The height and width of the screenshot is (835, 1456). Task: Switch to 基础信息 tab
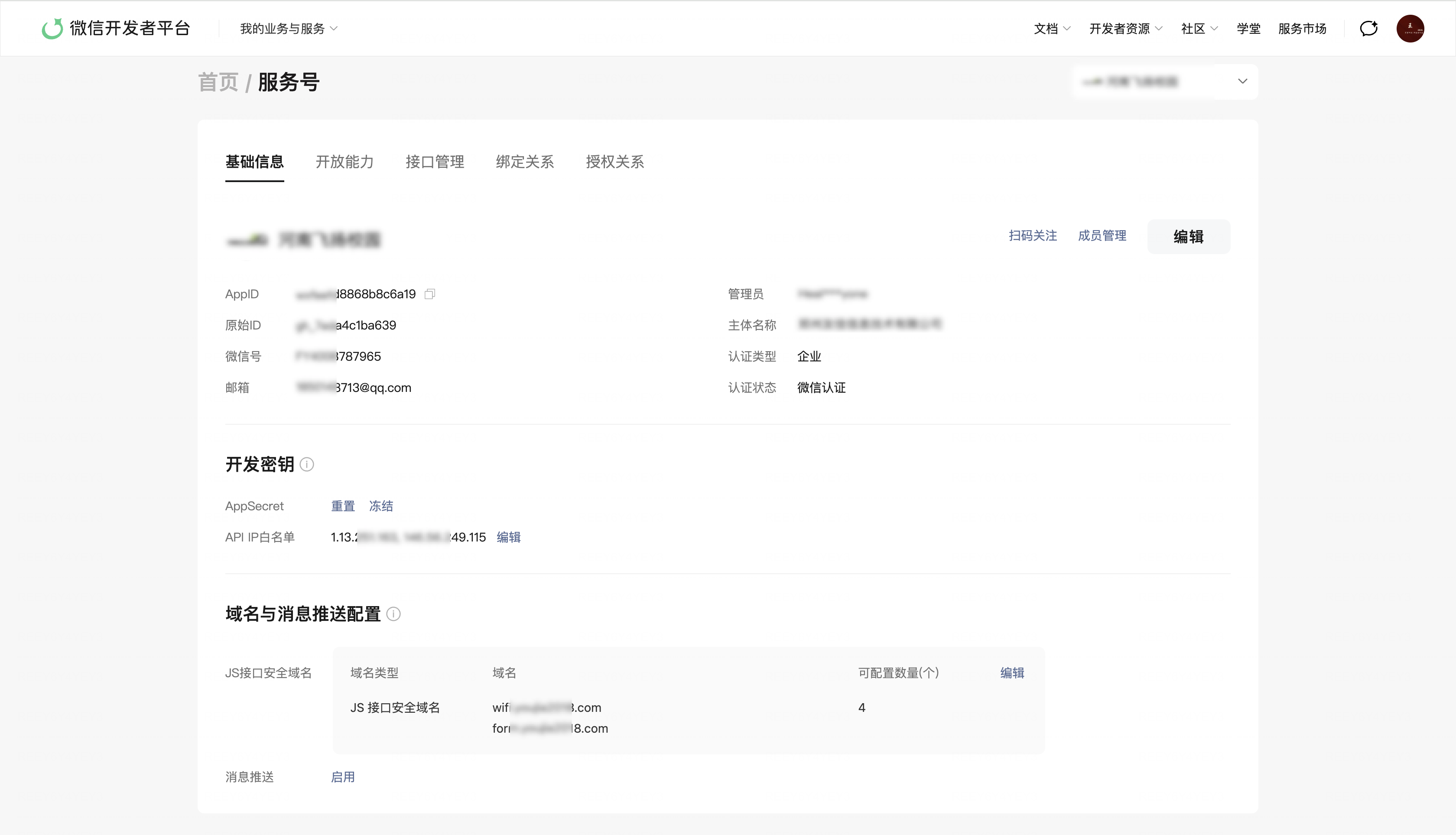254,162
